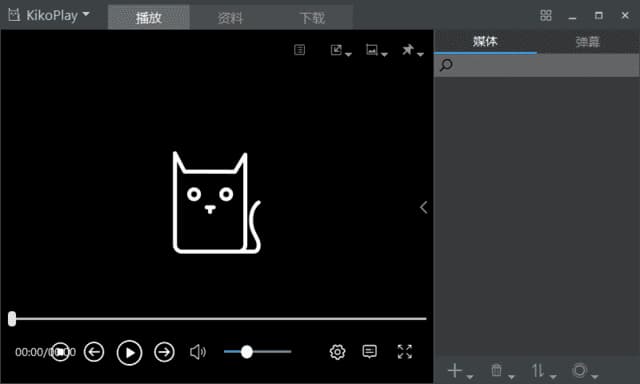Close the KikoPlay window
Viewport: 640px width, 384px height.
625,16
